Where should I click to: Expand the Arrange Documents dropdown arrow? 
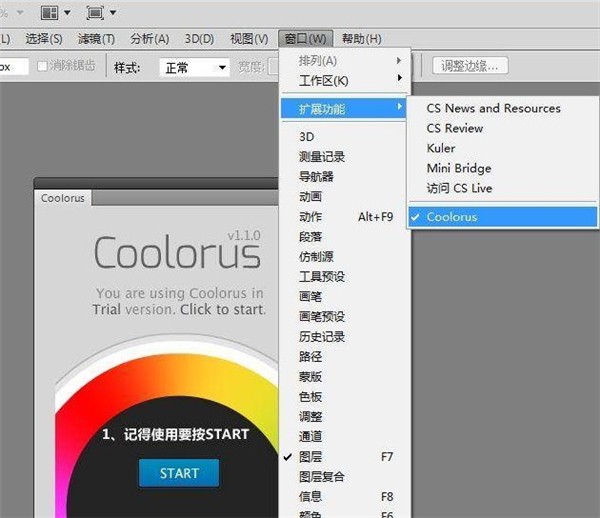tap(67, 13)
